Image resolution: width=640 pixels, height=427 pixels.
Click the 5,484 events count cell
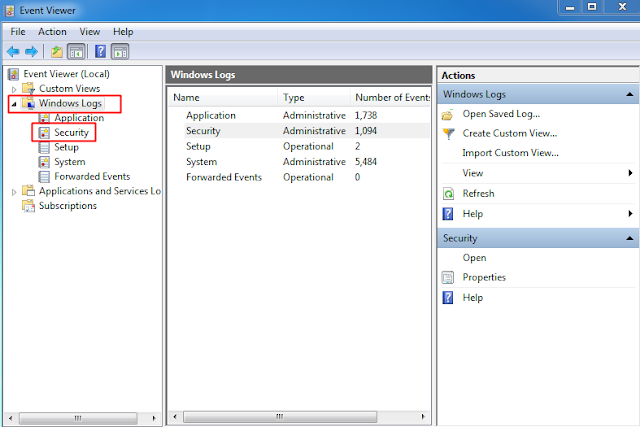point(365,162)
